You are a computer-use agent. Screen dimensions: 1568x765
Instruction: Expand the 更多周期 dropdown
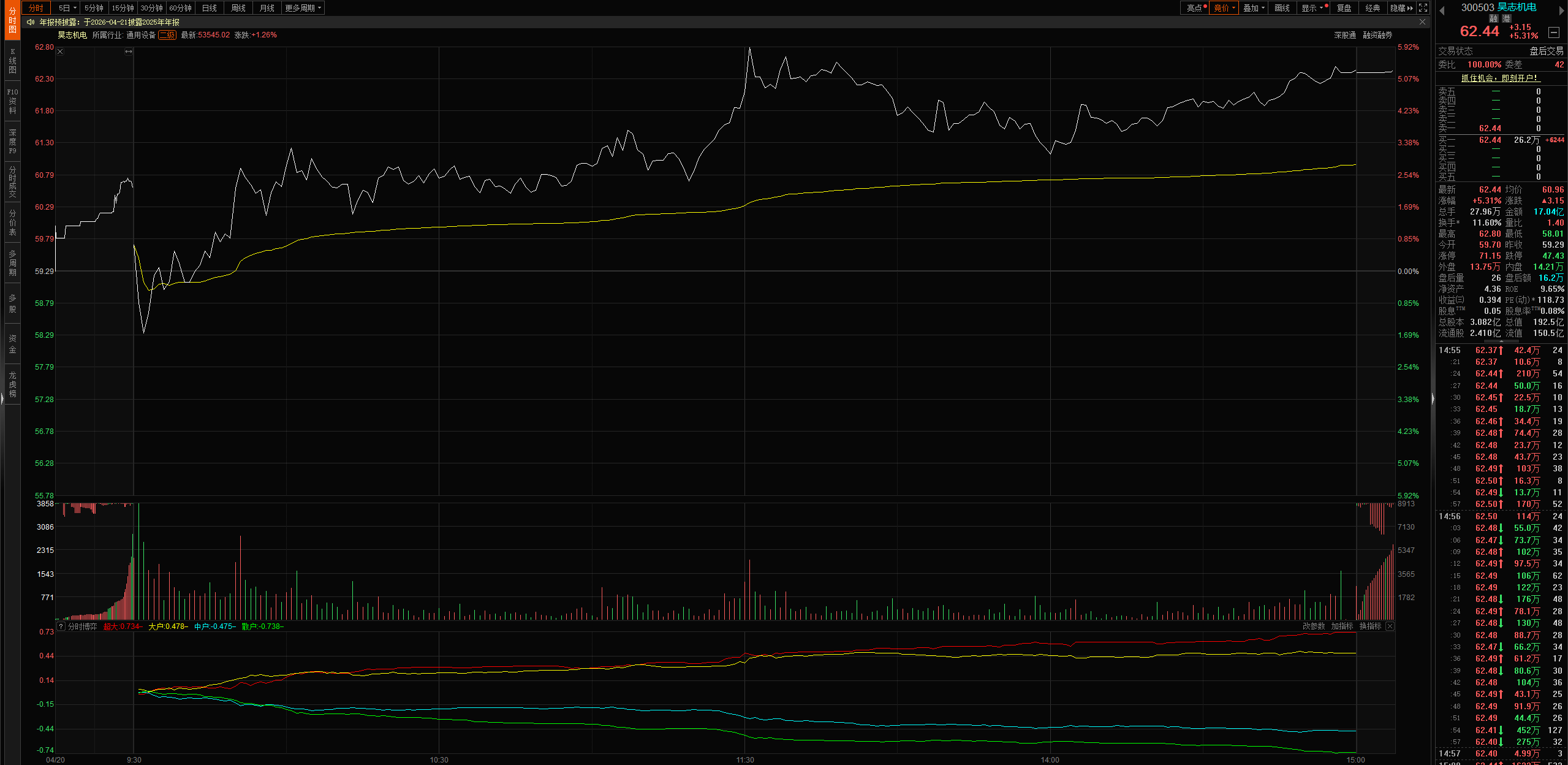click(303, 8)
